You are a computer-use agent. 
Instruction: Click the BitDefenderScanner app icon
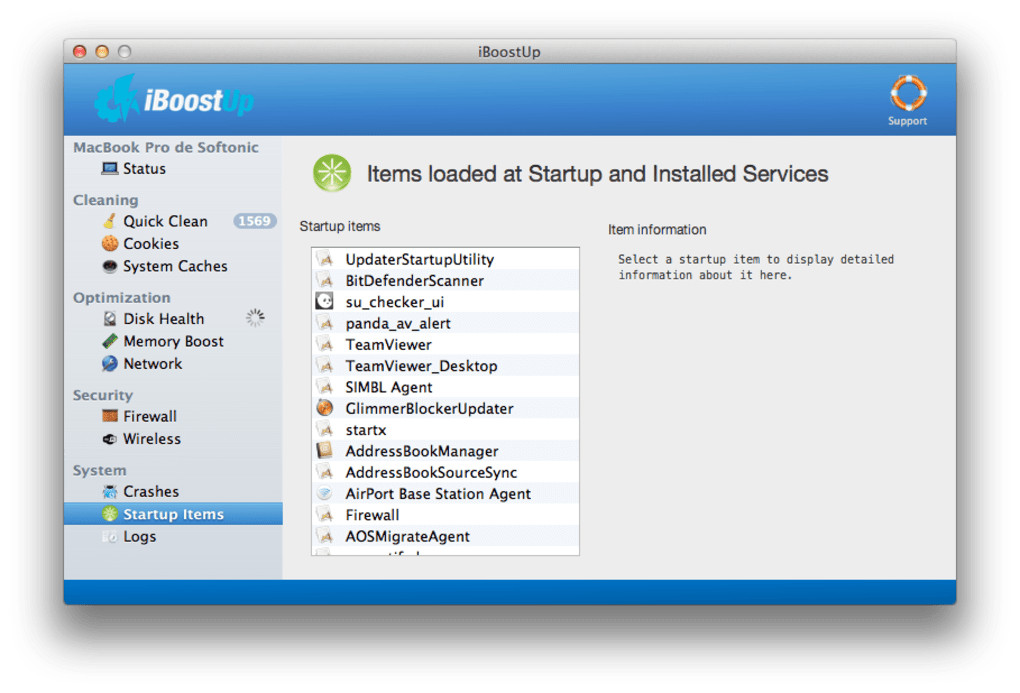[325, 280]
